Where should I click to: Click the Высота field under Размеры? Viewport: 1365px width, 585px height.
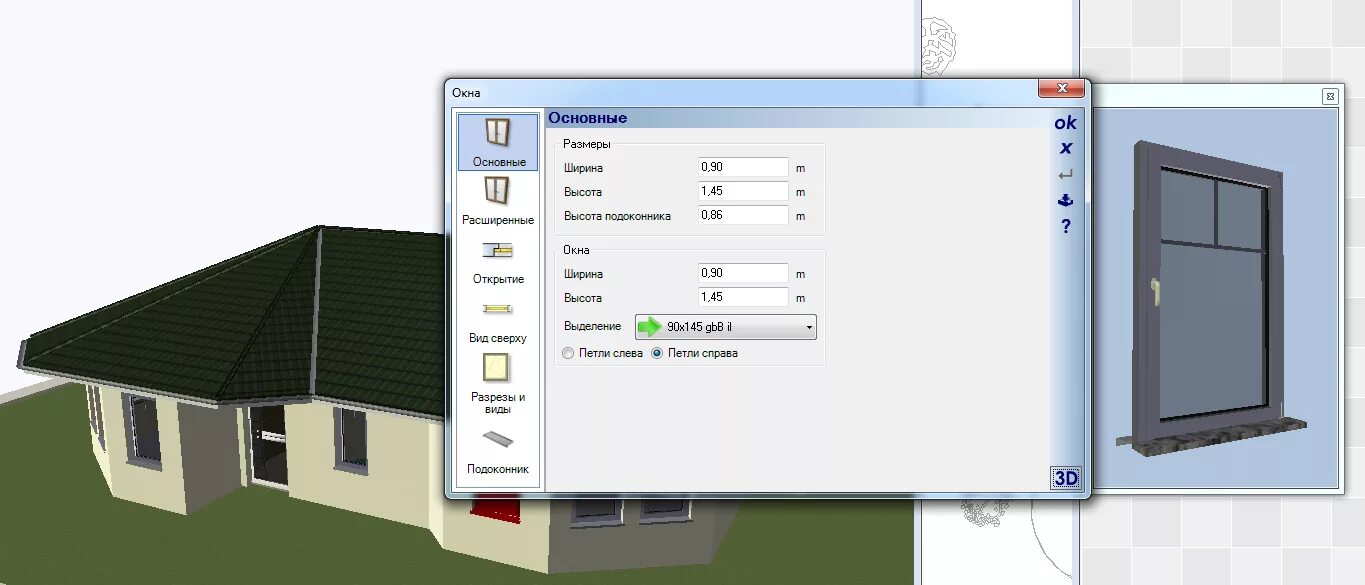tap(743, 192)
